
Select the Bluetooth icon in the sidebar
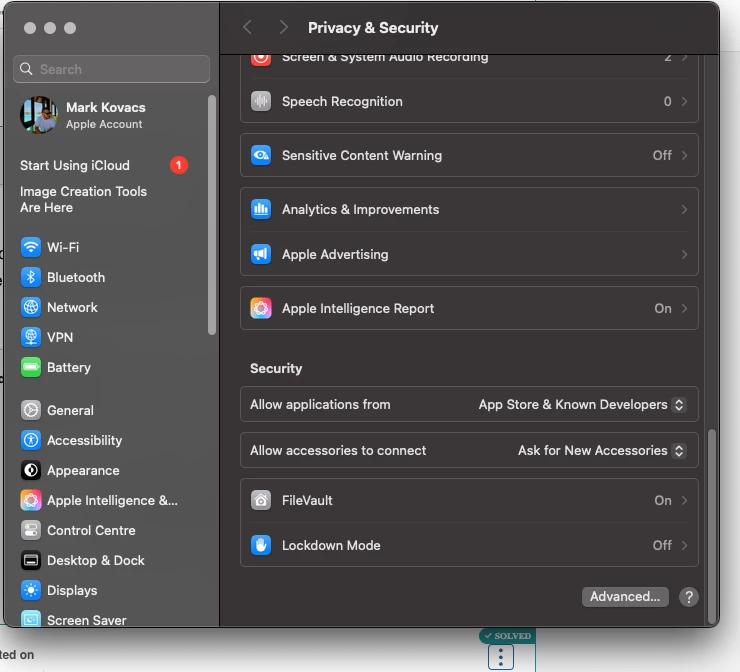(x=31, y=277)
